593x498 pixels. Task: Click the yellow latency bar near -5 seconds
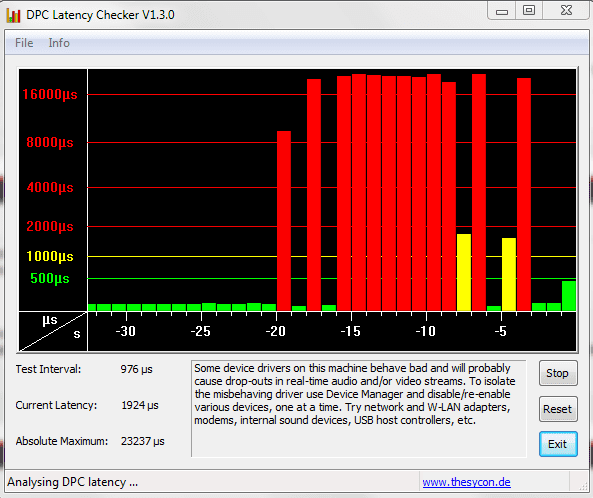tap(509, 274)
